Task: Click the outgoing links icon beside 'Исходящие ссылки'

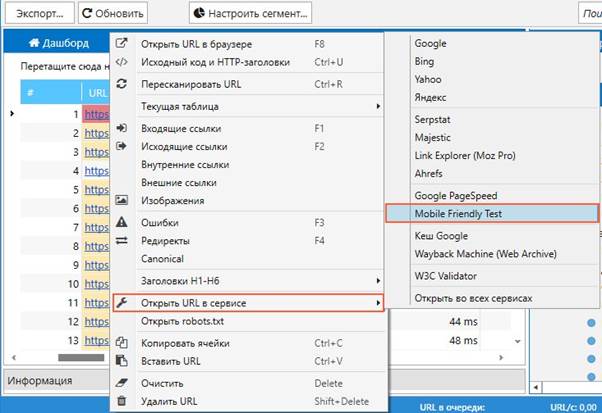Action: coord(122,147)
